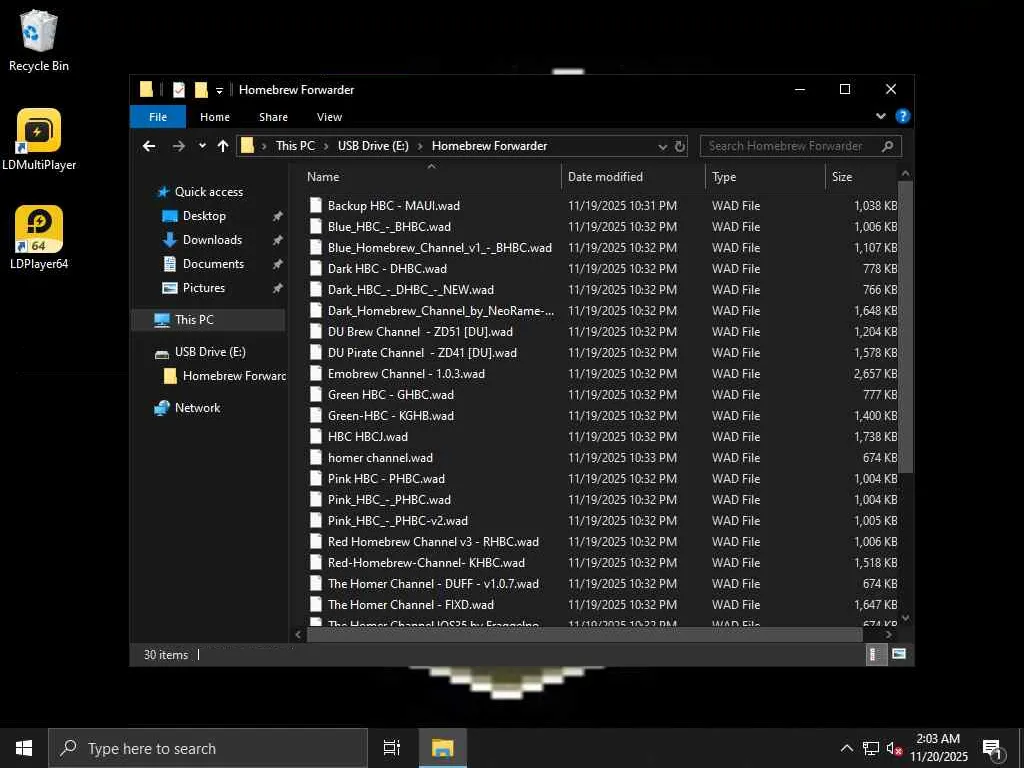Go up one level with Up arrow
Viewport: 1024px width, 768px height.
coord(223,146)
